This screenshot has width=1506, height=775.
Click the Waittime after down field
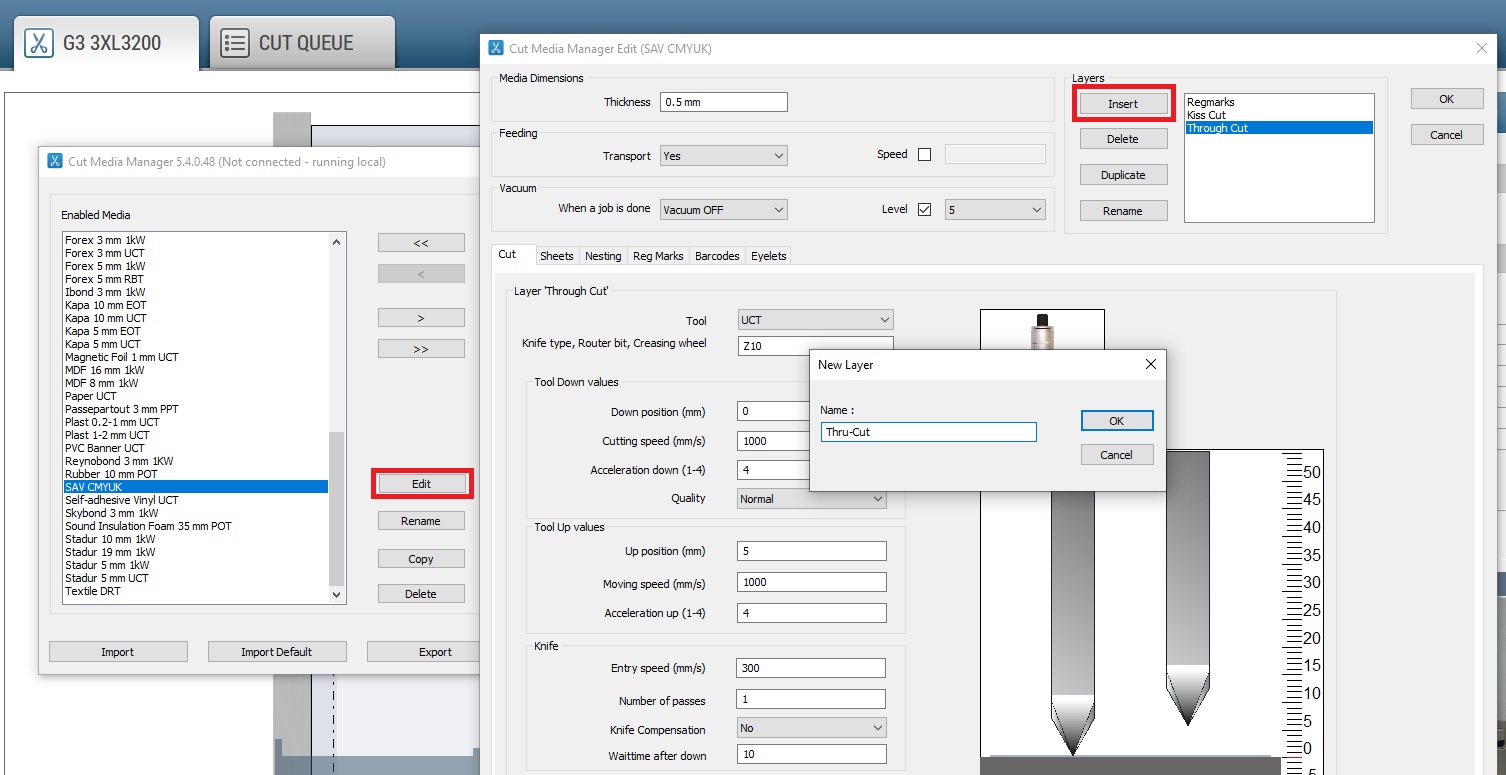pos(811,755)
